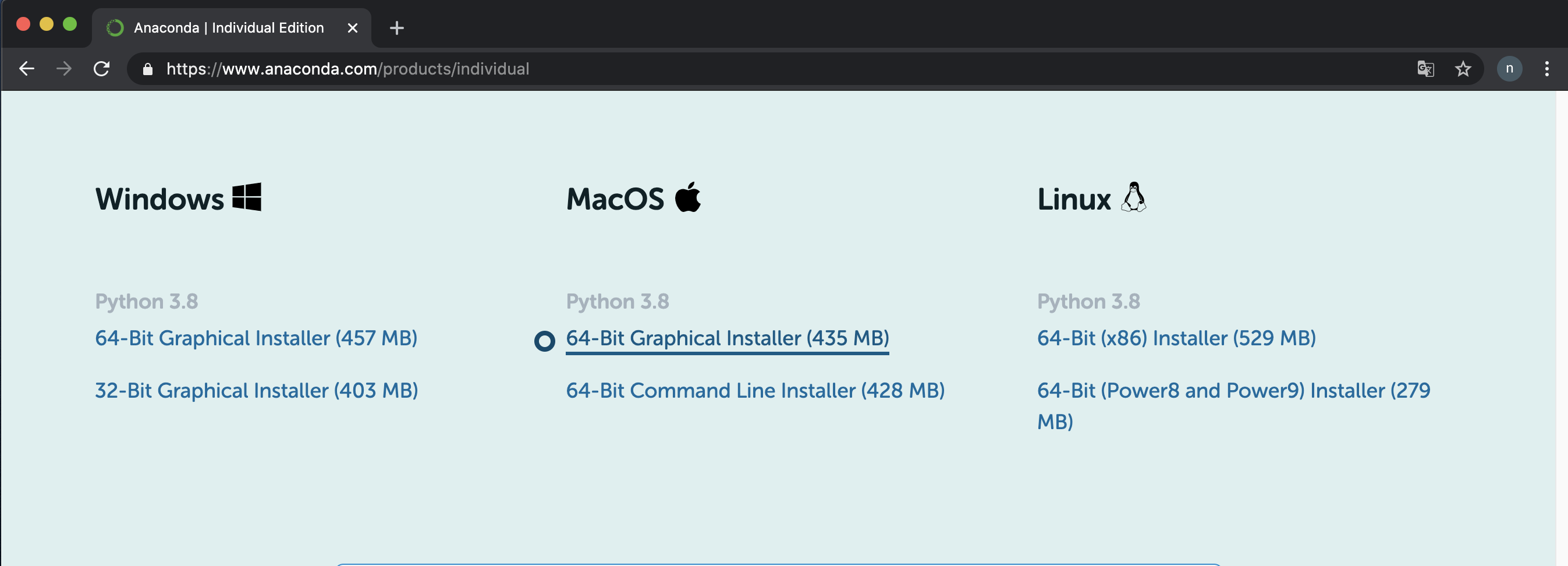Download Linux 64-Bit (x86) Installer (529 MB)
This screenshot has width=1568, height=566.
tap(1177, 338)
